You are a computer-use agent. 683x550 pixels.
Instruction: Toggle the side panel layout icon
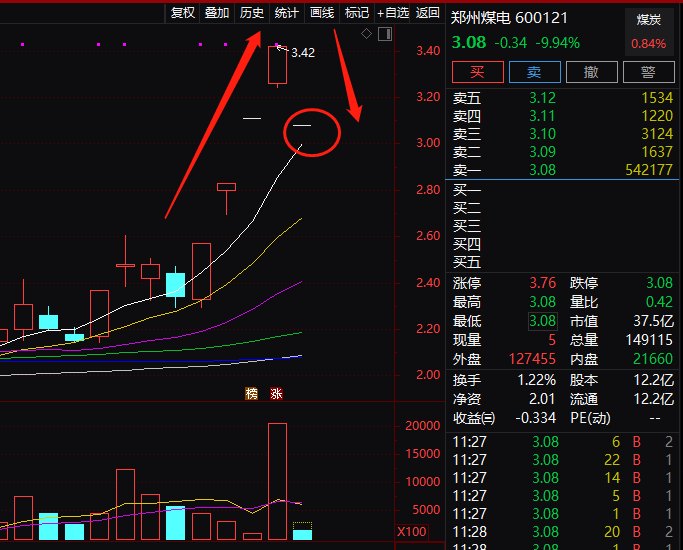(384, 34)
